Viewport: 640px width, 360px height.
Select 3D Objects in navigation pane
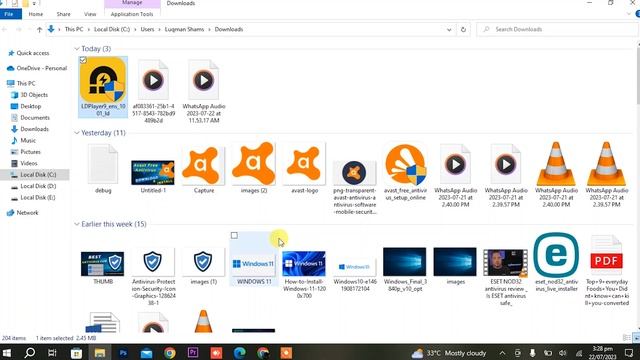[34, 95]
